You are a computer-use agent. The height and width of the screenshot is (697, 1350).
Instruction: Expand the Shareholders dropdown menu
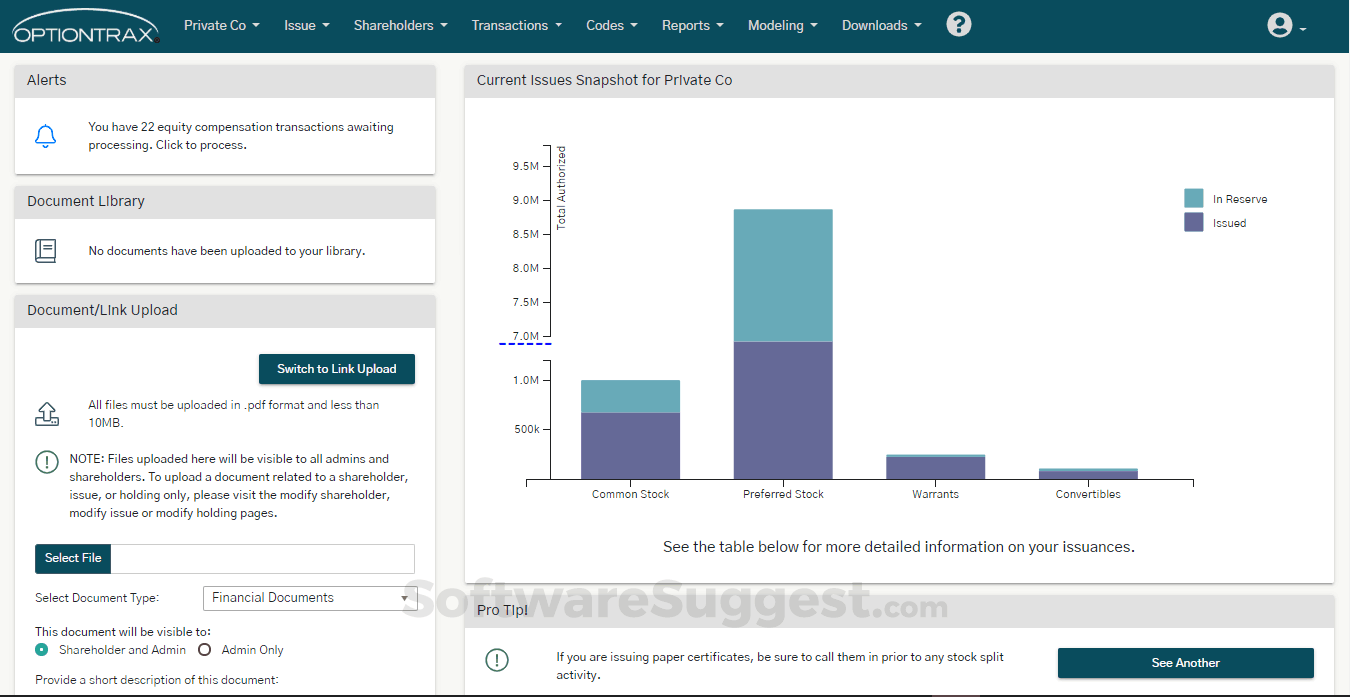400,26
